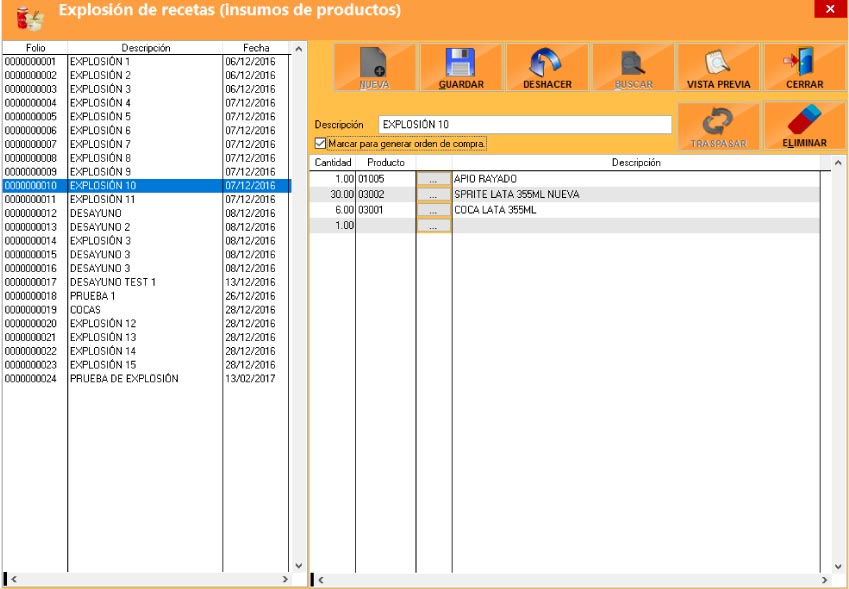Click the Producto column header

385,162
